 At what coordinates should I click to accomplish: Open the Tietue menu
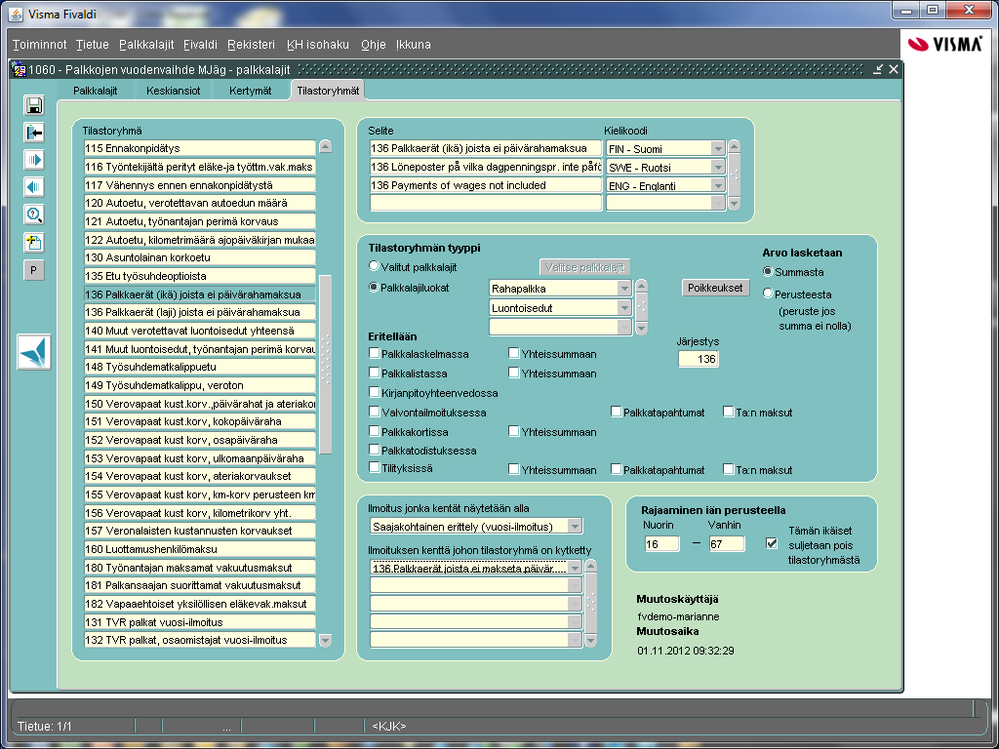(92, 45)
